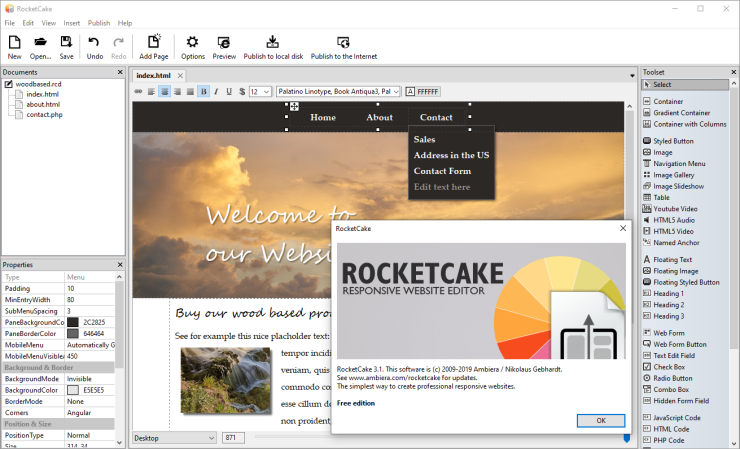The height and width of the screenshot is (449, 740).
Task: Open the Palatino Linotype font dropdown
Action: pos(338,92)
